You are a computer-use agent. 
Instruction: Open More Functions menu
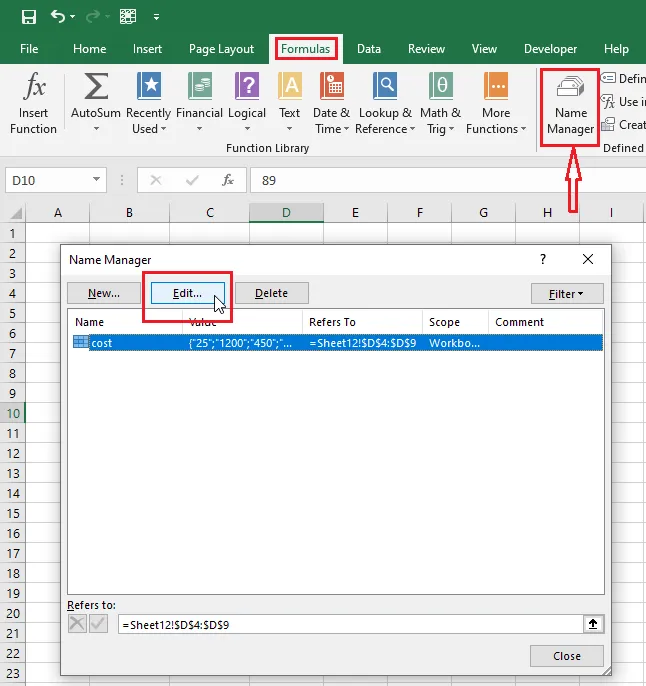tap(496, 103)
